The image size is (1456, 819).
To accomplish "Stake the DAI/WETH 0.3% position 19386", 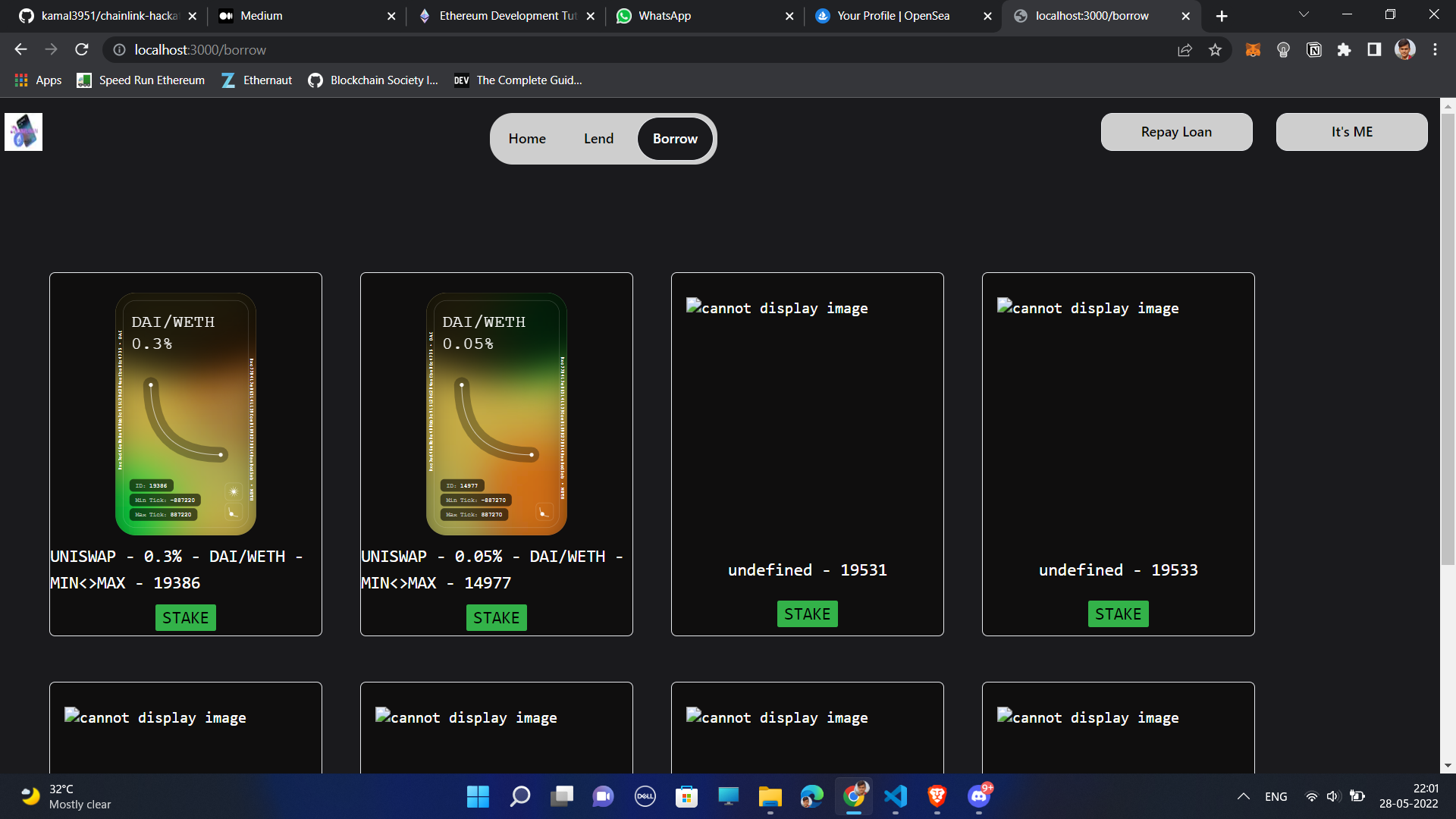I will pyautogui.click(x=185, y=617).
